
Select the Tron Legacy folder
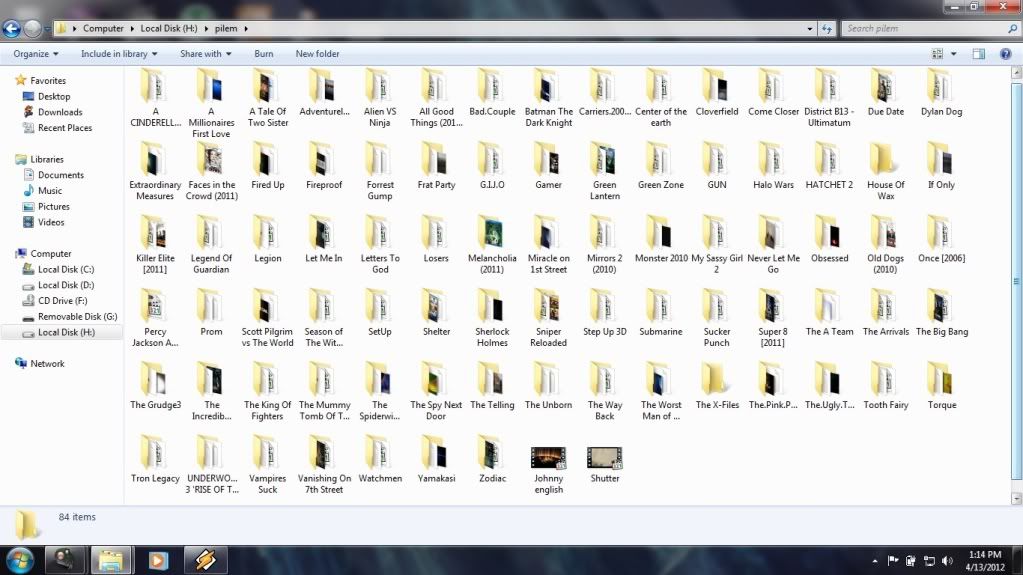click(x=155, y=459)
